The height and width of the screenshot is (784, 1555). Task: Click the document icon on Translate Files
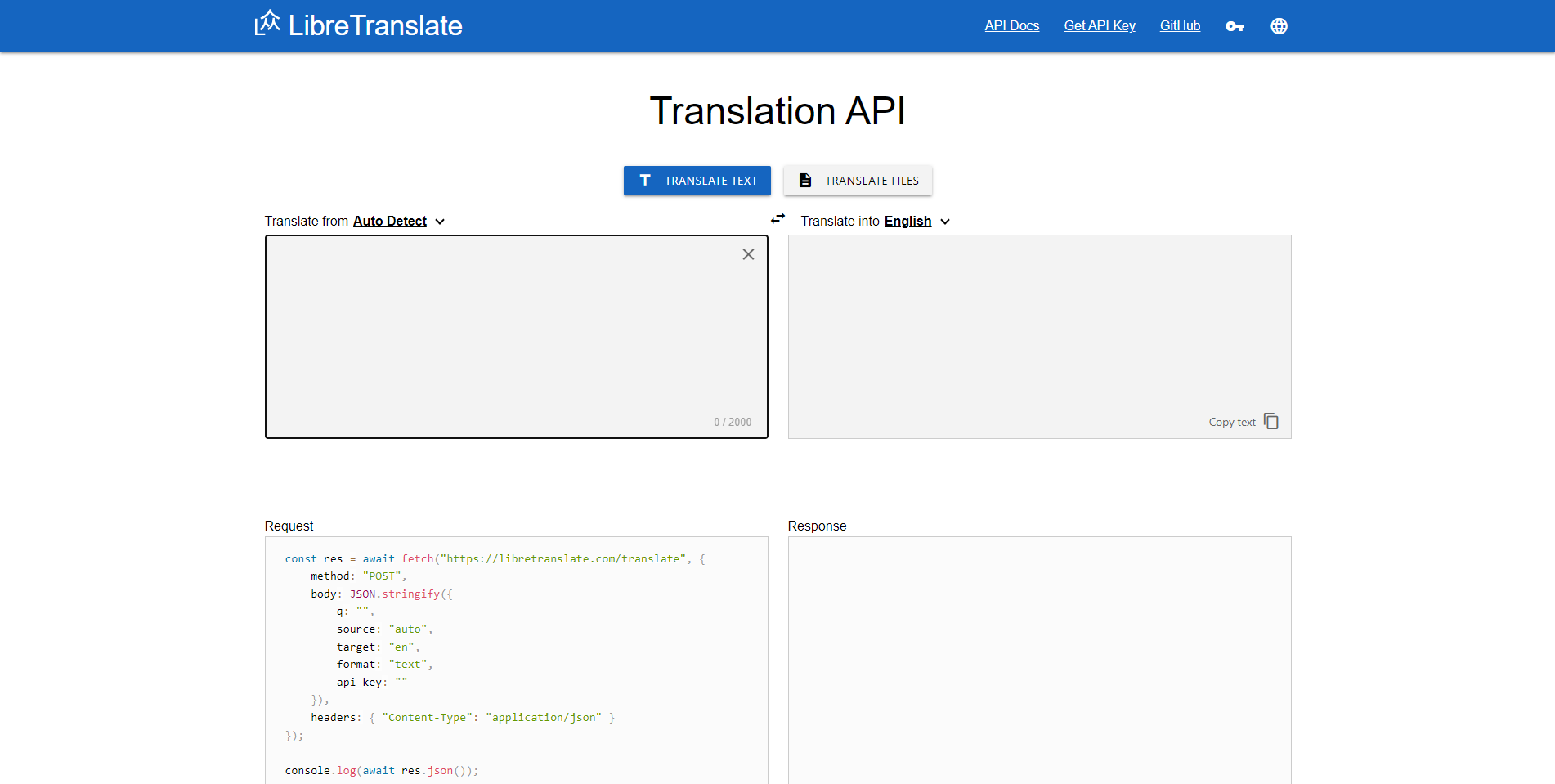804,180
